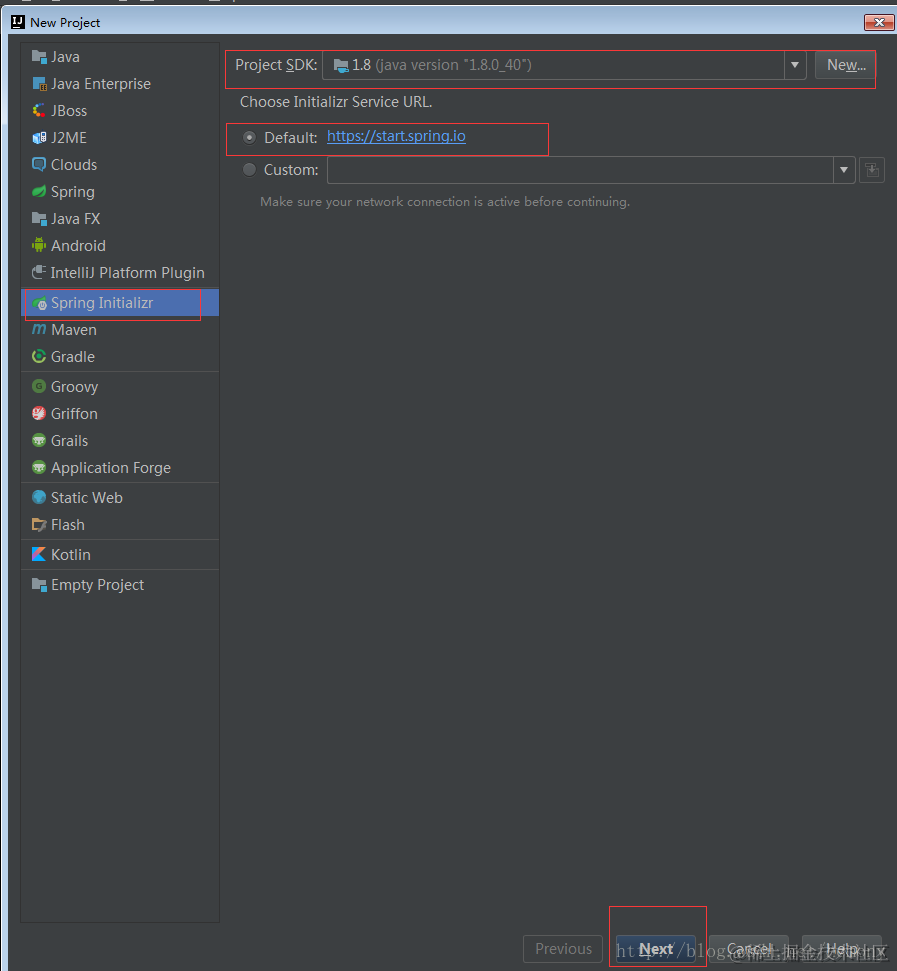Click the Groovy green G icon
Viewport: 897px width, 971px height.
(x=39, y=386)
